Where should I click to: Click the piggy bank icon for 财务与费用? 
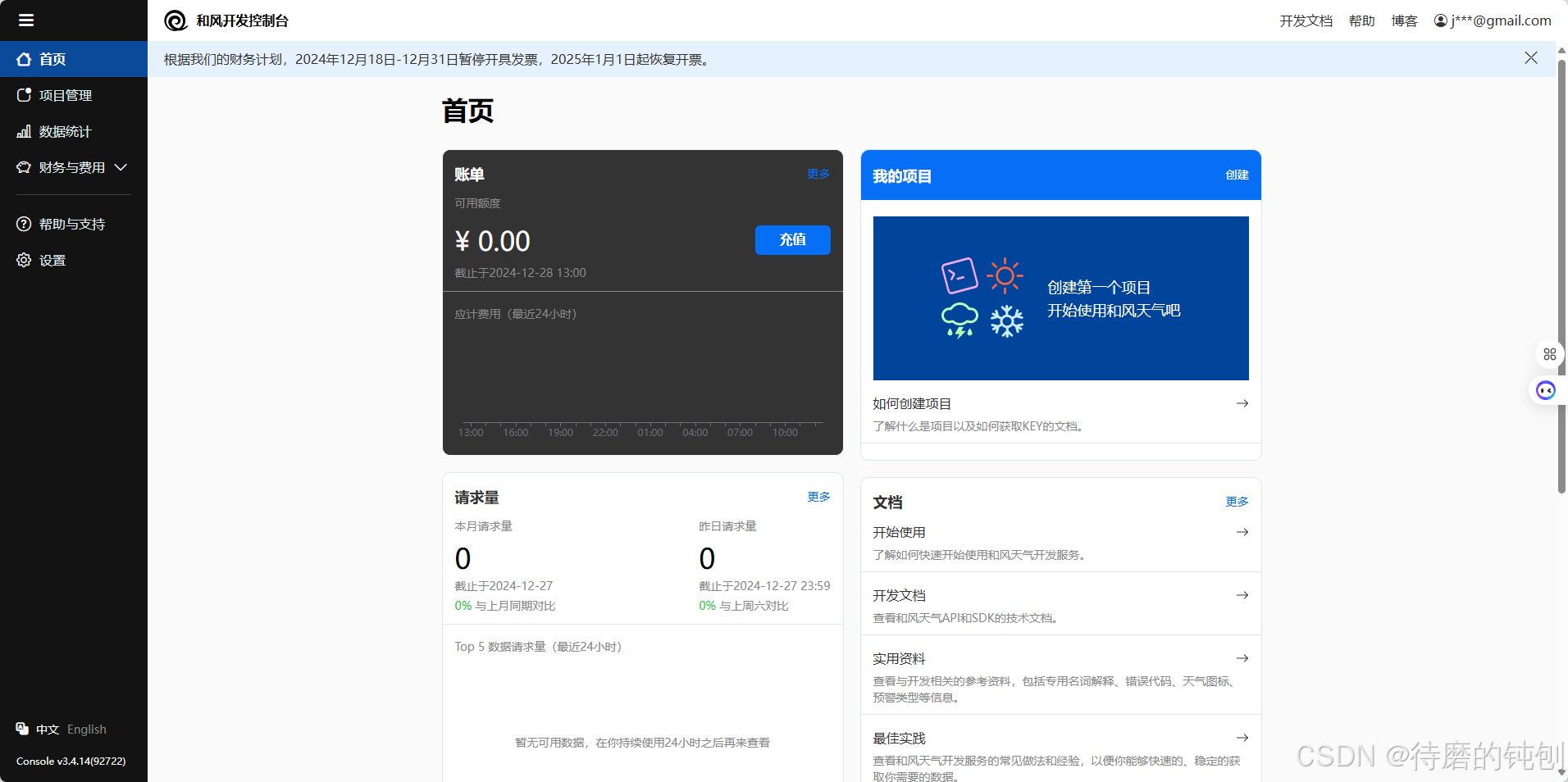point(24,167)
